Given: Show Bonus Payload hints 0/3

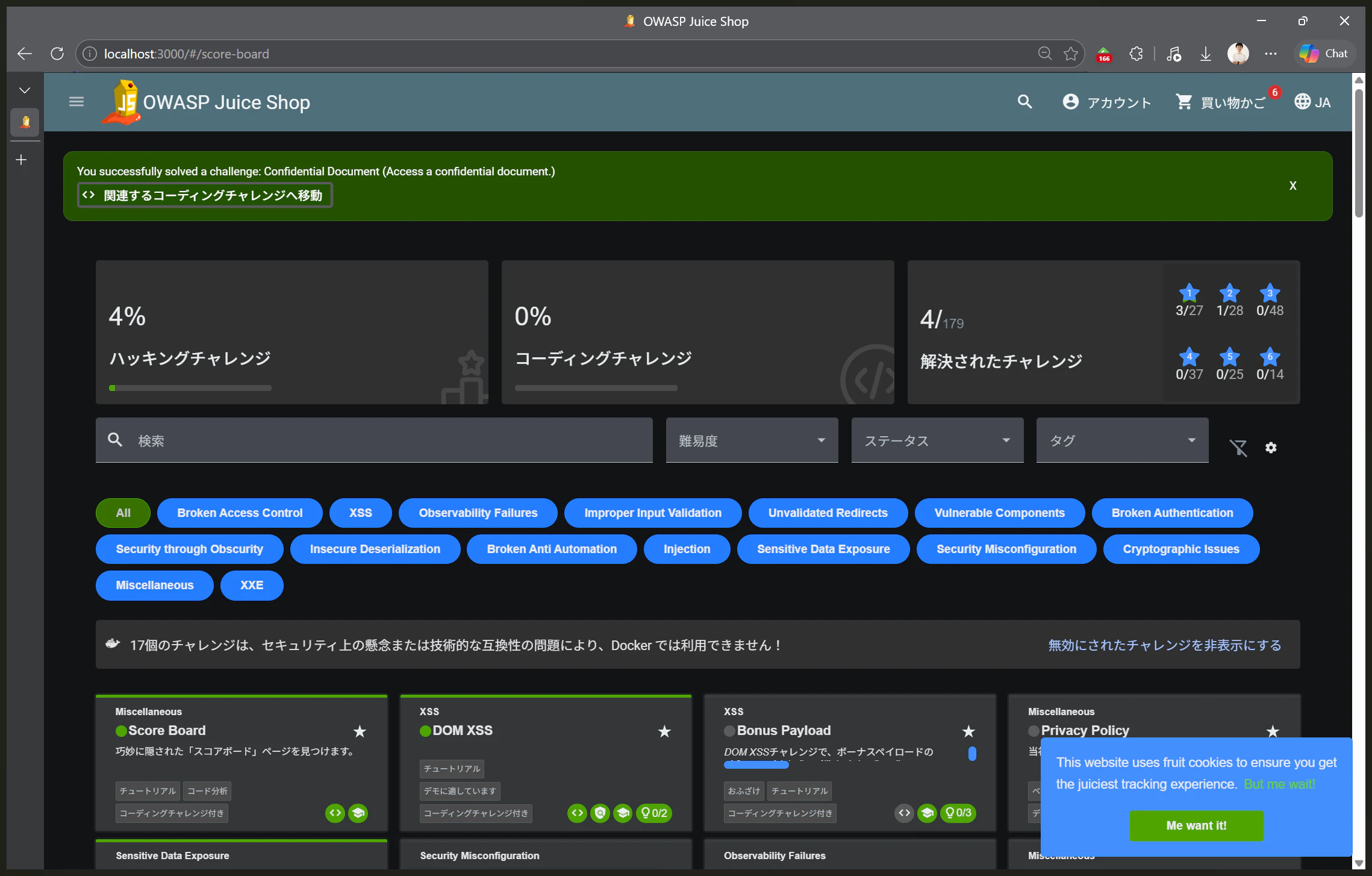Looking at the screenshot, I should 958,813.
